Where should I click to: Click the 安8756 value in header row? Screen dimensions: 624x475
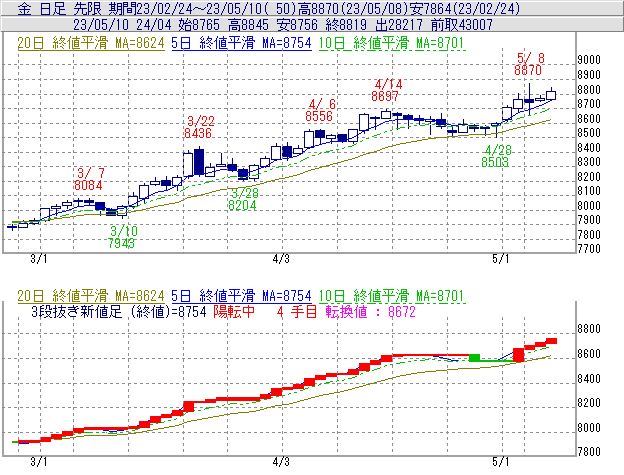(x=297, y=25)
